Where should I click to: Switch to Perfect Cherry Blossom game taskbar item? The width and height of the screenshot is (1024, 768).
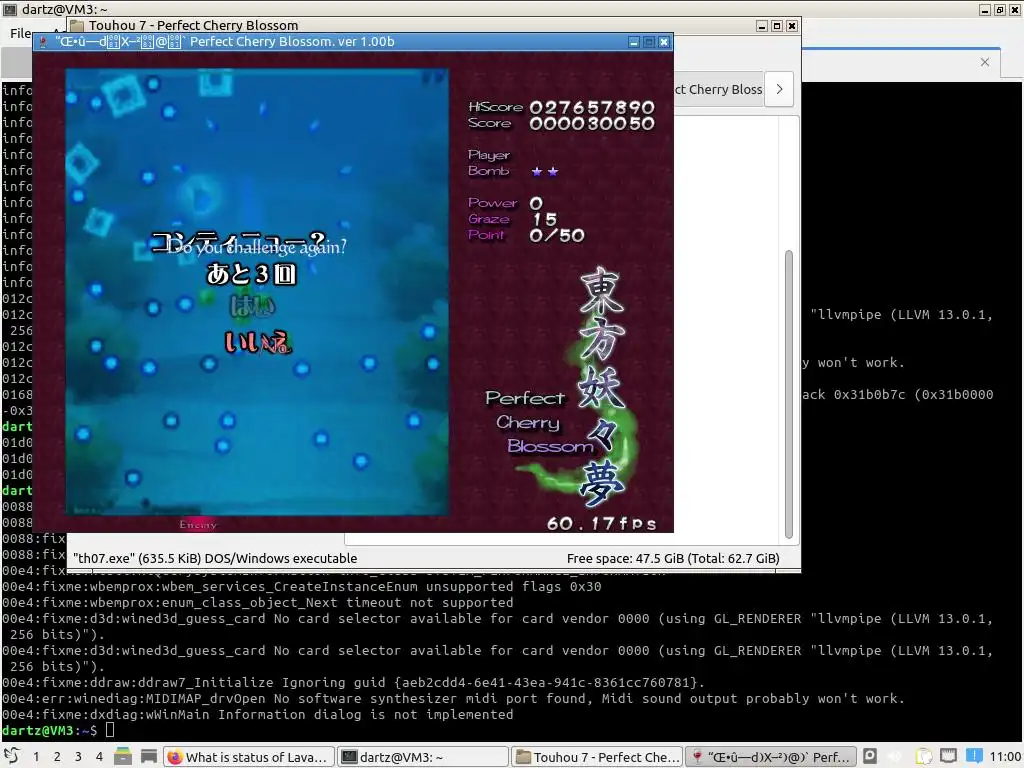coord(771,757)
